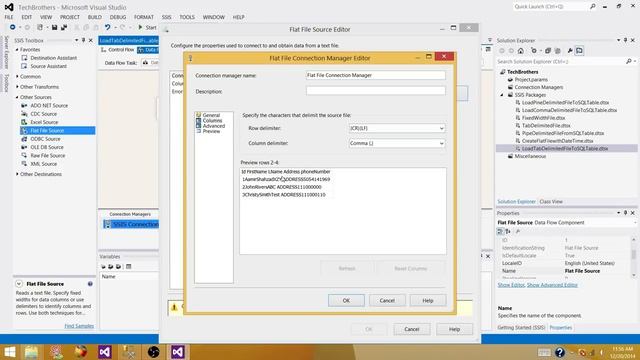The image size is (640, 360).
Task: Switch to the Class View tab
Action: coord(551,202)
